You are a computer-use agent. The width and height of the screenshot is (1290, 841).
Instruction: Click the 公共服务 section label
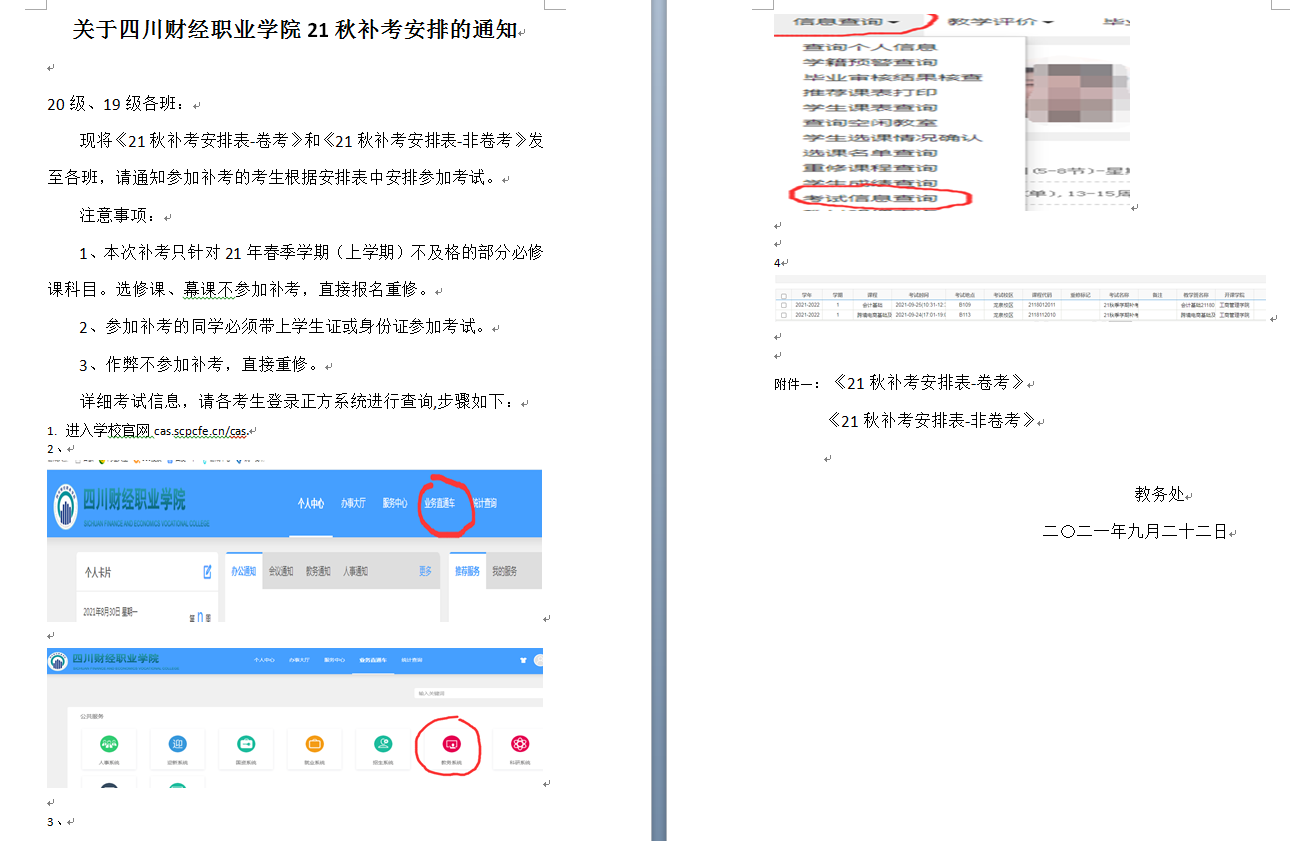(92, 716)
